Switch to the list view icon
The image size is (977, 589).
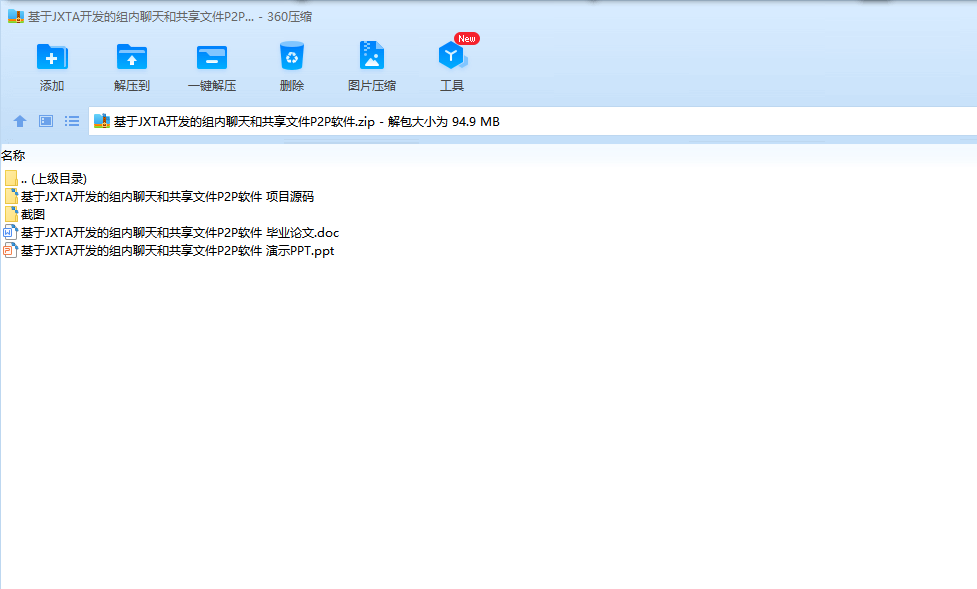pos(72,121)
